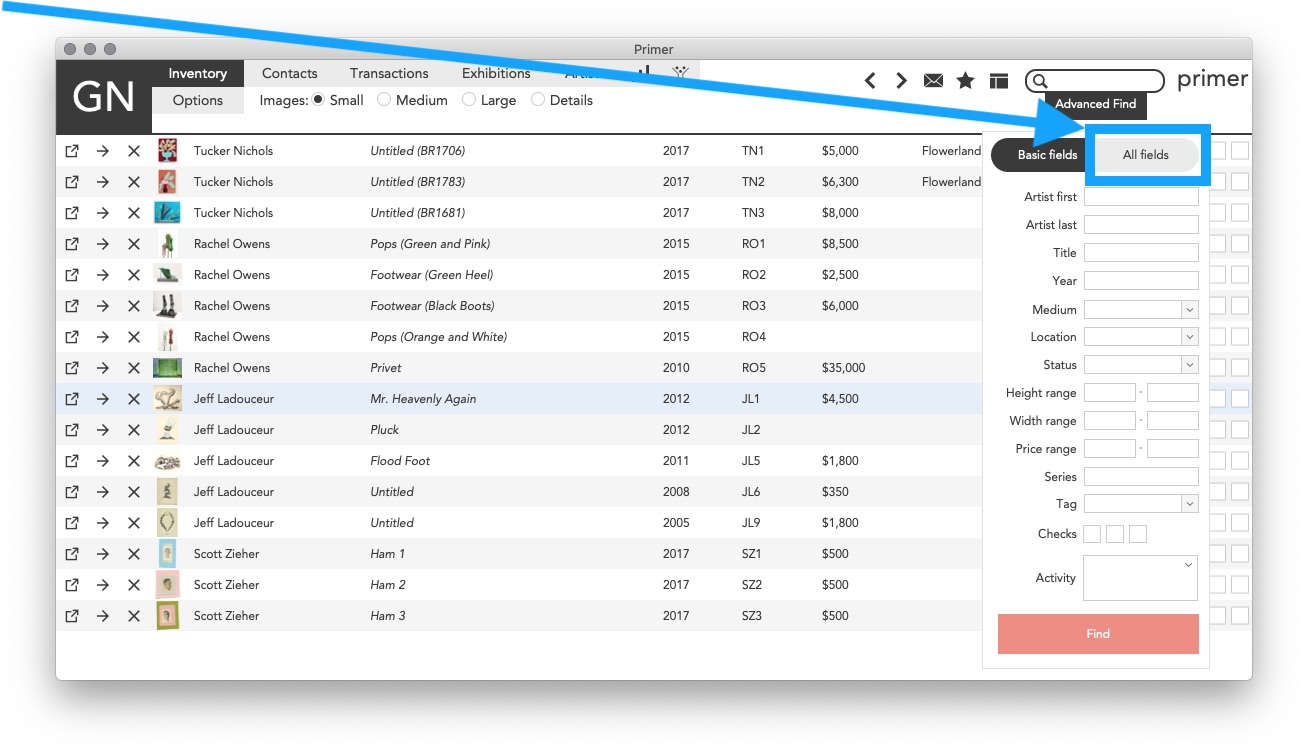Click the envelope icon in the top toolbar
The image size is (1308, 754).
933,80
